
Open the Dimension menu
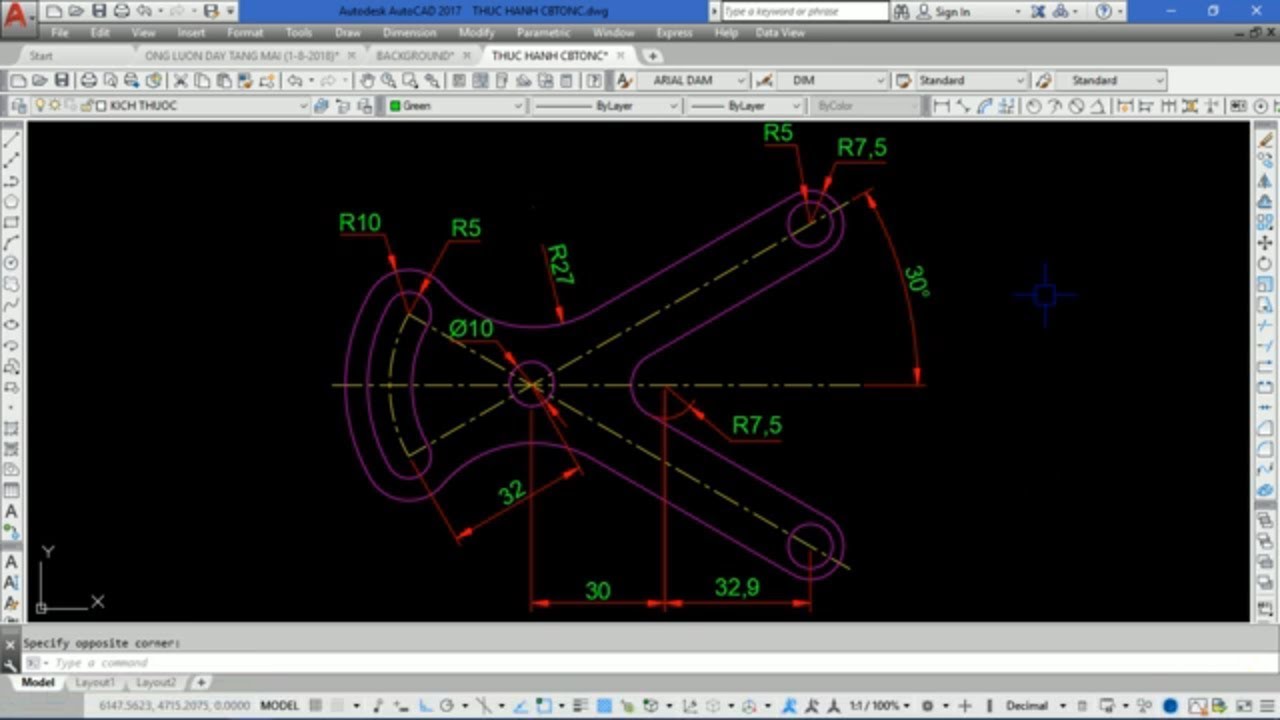pyautogui.click(x=409, y=32)
